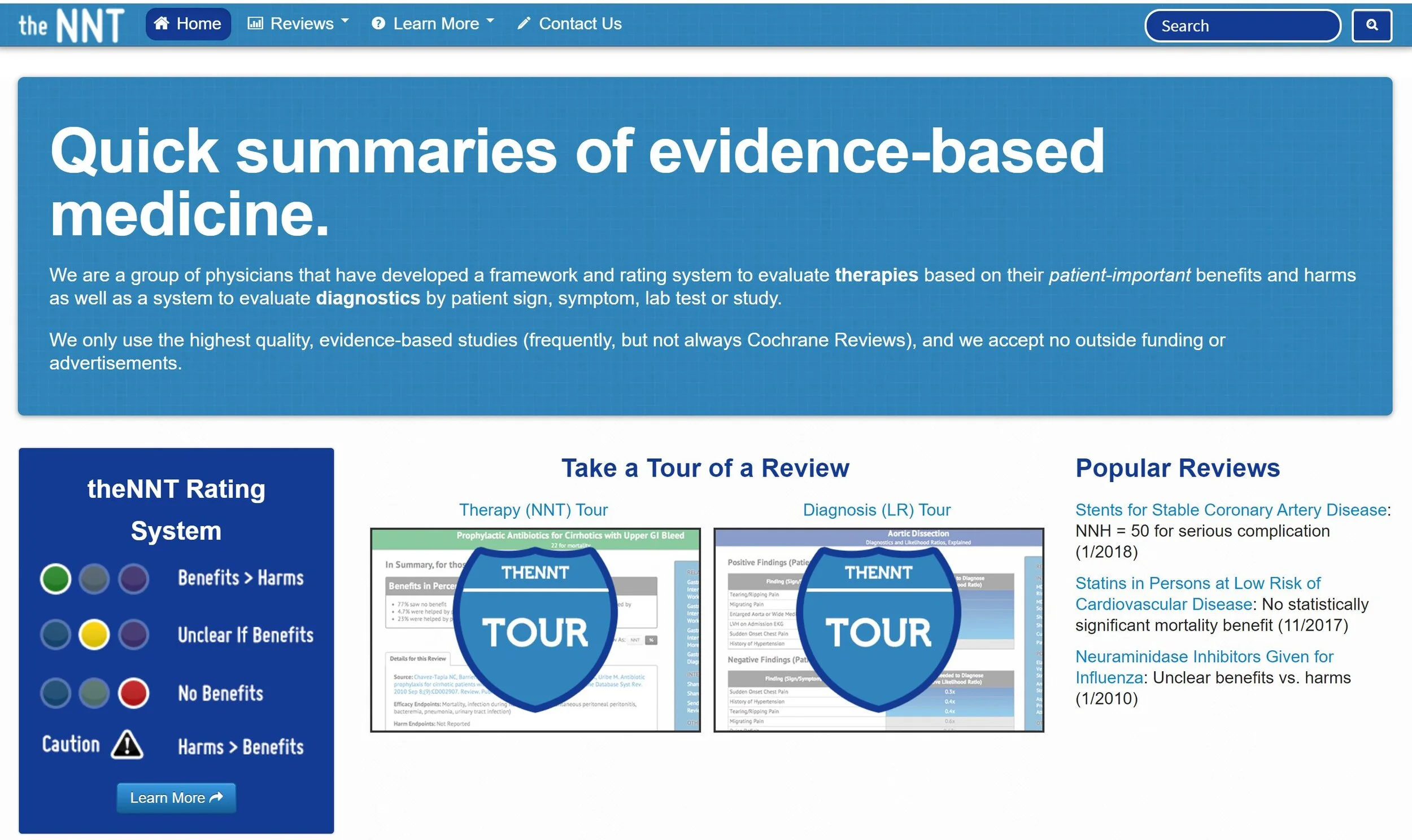Screen dimensions: 1412x840
Task: Expand the Learn More dropdown caret
Action: [490, 21]
